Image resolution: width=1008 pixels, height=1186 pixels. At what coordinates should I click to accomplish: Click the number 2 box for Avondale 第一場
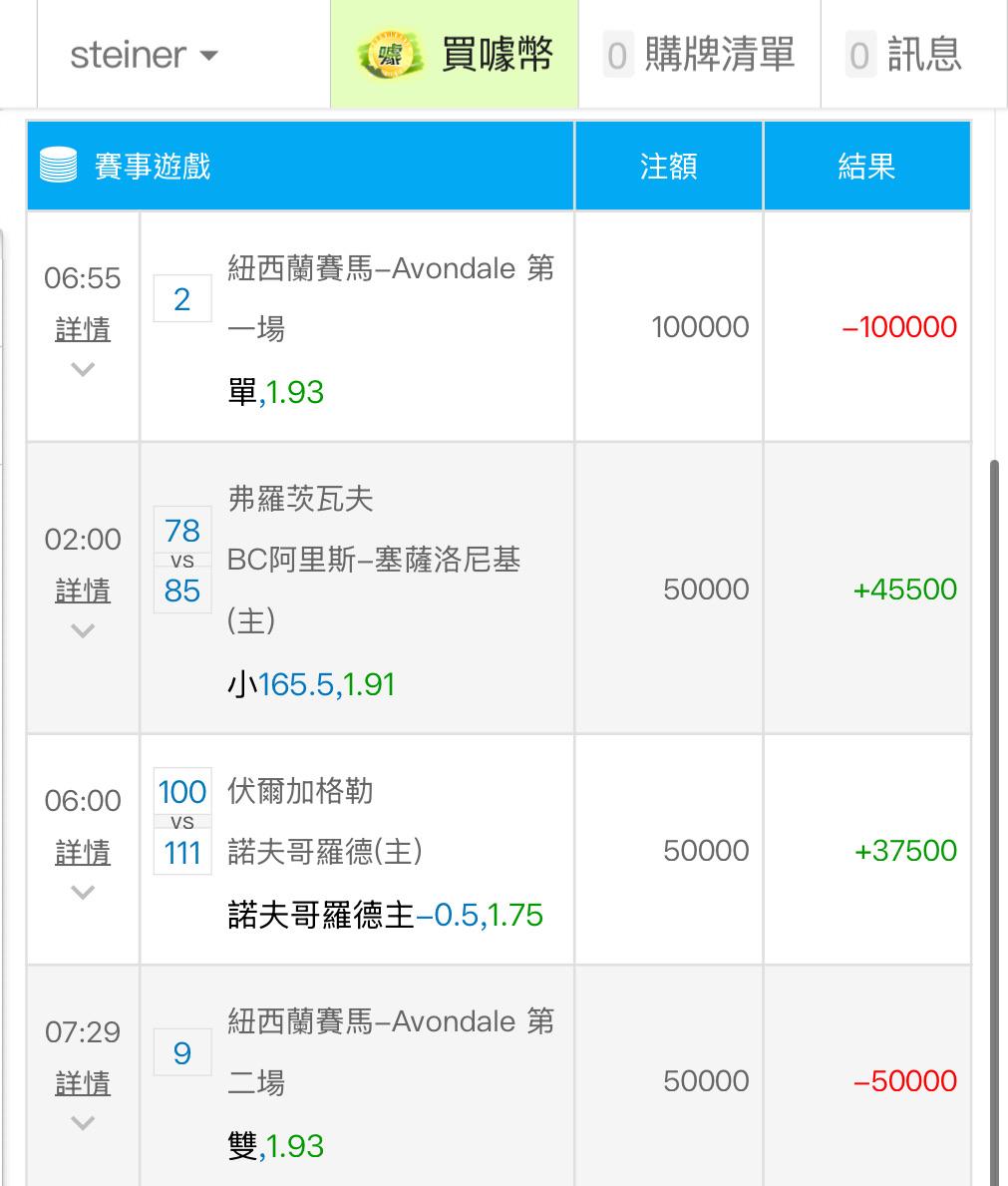pos(182,298)
